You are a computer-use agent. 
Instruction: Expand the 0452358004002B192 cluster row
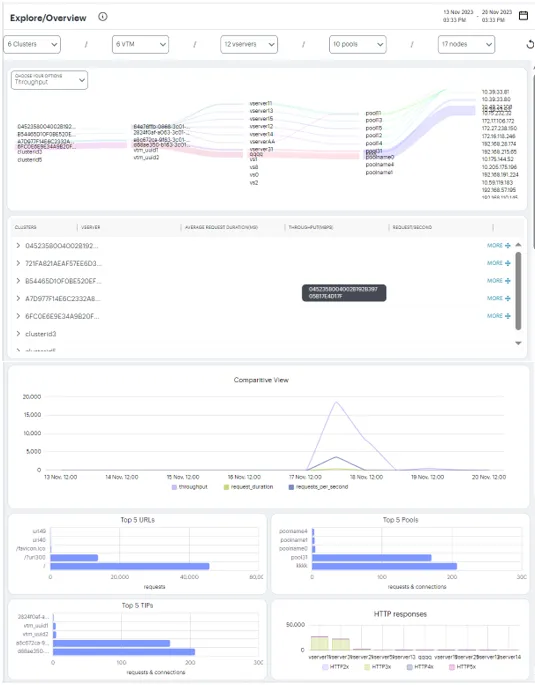coord(18,246)
